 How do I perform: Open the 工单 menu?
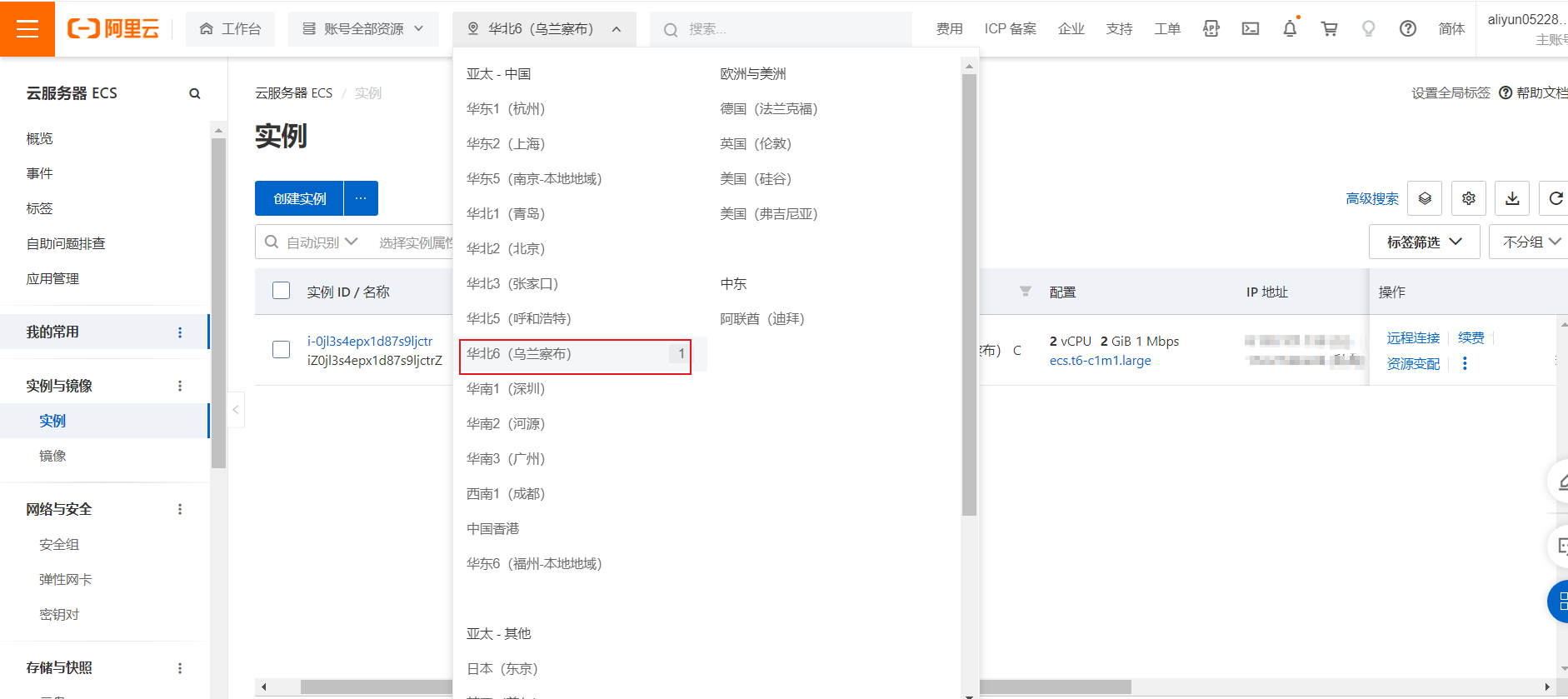pos(1167,29)
